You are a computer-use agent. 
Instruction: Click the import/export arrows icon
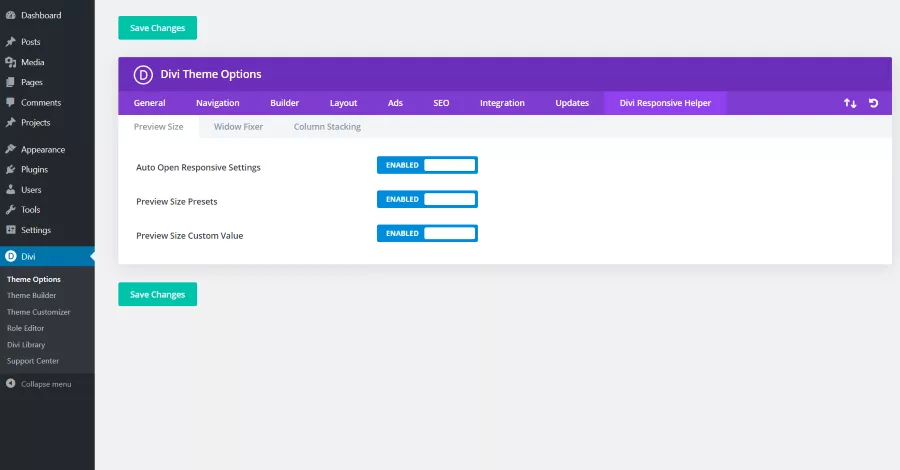pos(850,103)
